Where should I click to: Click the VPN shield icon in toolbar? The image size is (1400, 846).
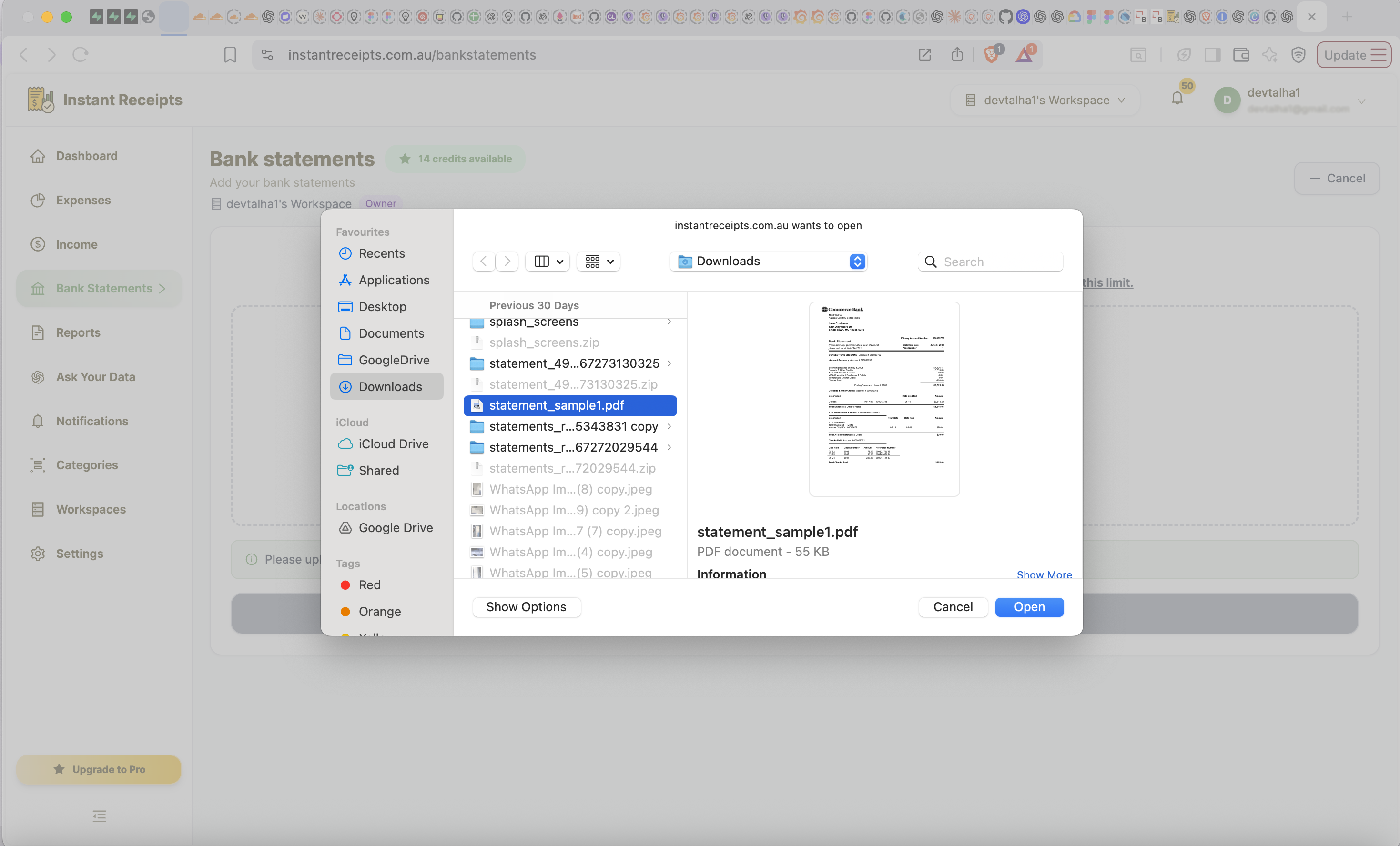[1298, 55]
